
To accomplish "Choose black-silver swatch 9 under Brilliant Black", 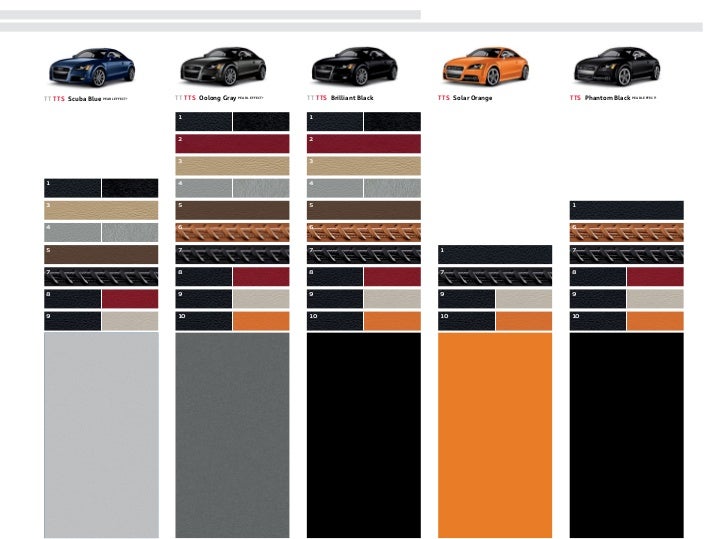I will coord(364,299).
